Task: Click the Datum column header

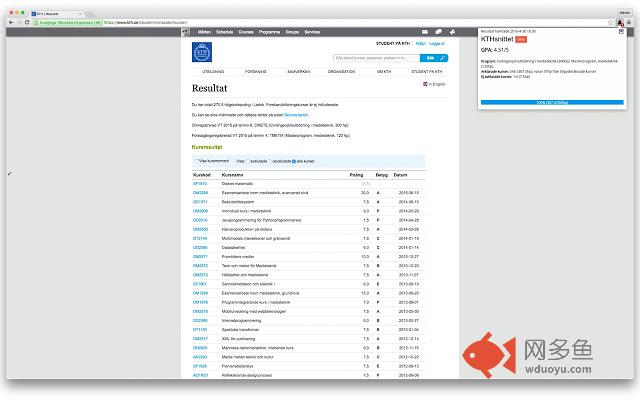Action: click(x=400, y=175)
